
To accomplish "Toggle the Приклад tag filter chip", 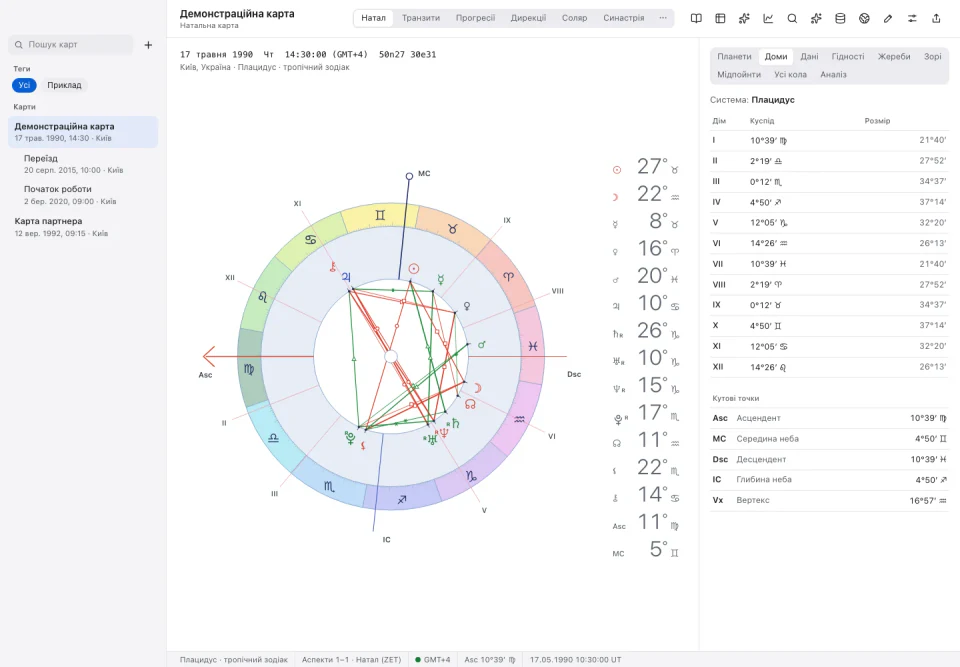I will point(64,85).
